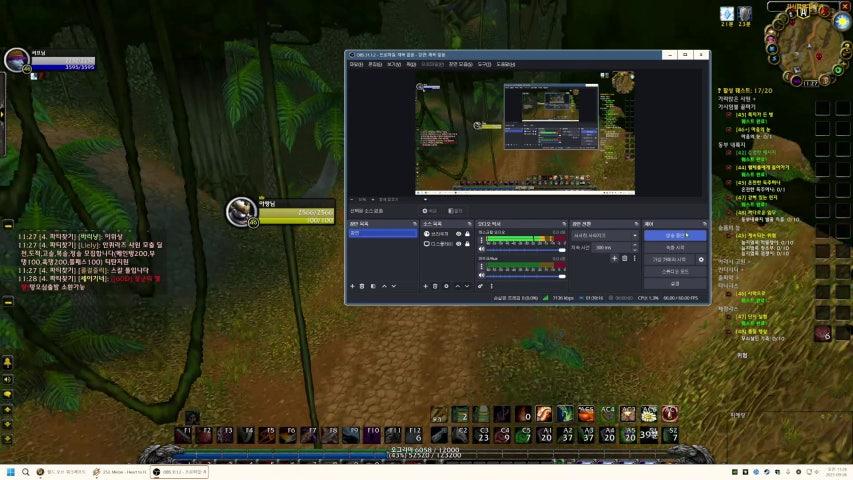This screenshot has height=480, width=853.
Task: Open three-dot menu of first audio track
Action: pyautogui.click(x=481, y=240)
